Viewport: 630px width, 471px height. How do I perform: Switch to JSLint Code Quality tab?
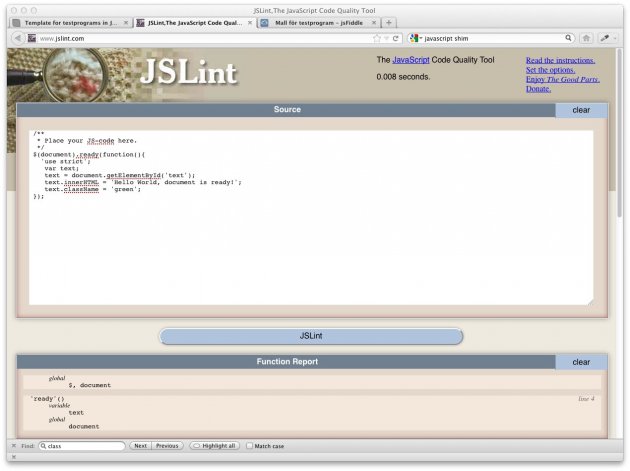[194, 23]
